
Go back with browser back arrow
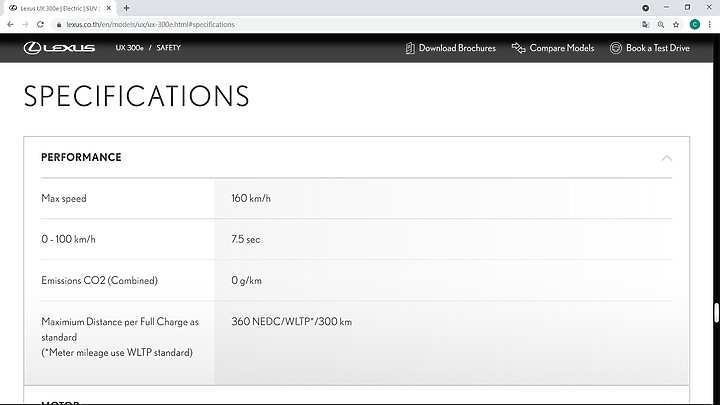pos(10,24)
